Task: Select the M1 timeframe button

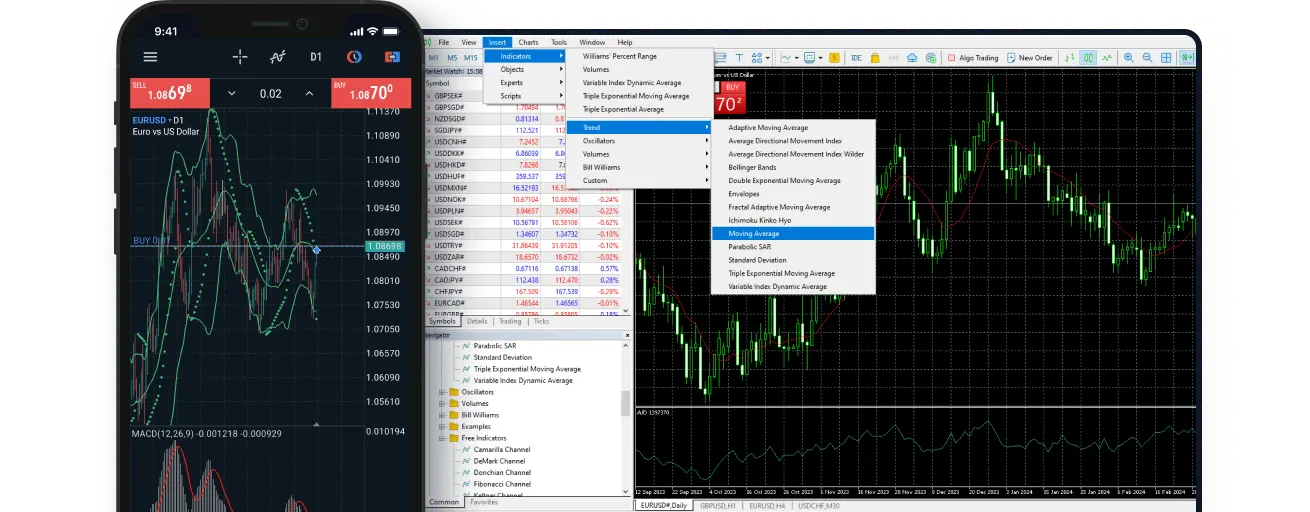Action: 434,58
